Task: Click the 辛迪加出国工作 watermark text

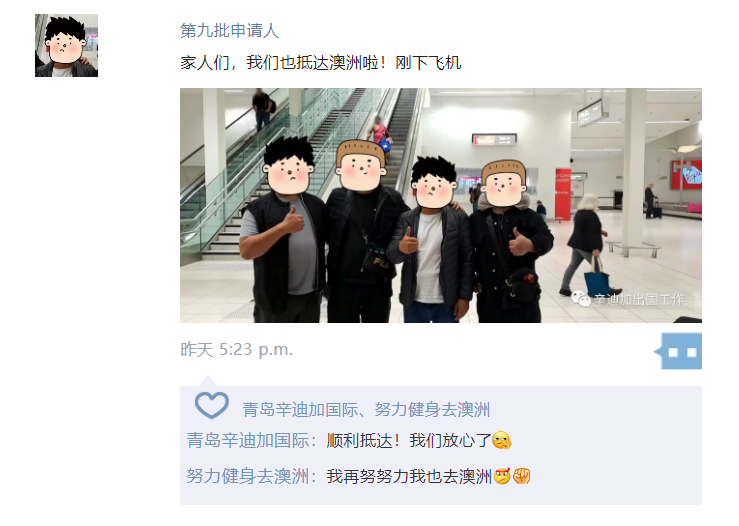Action: point(639,299)
